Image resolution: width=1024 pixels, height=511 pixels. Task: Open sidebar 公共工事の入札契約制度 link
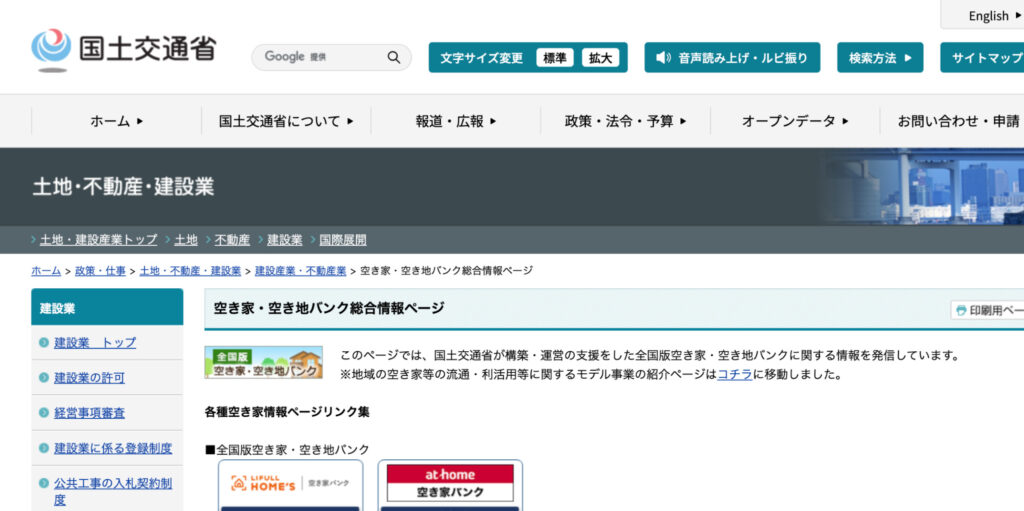click(113, 491)
